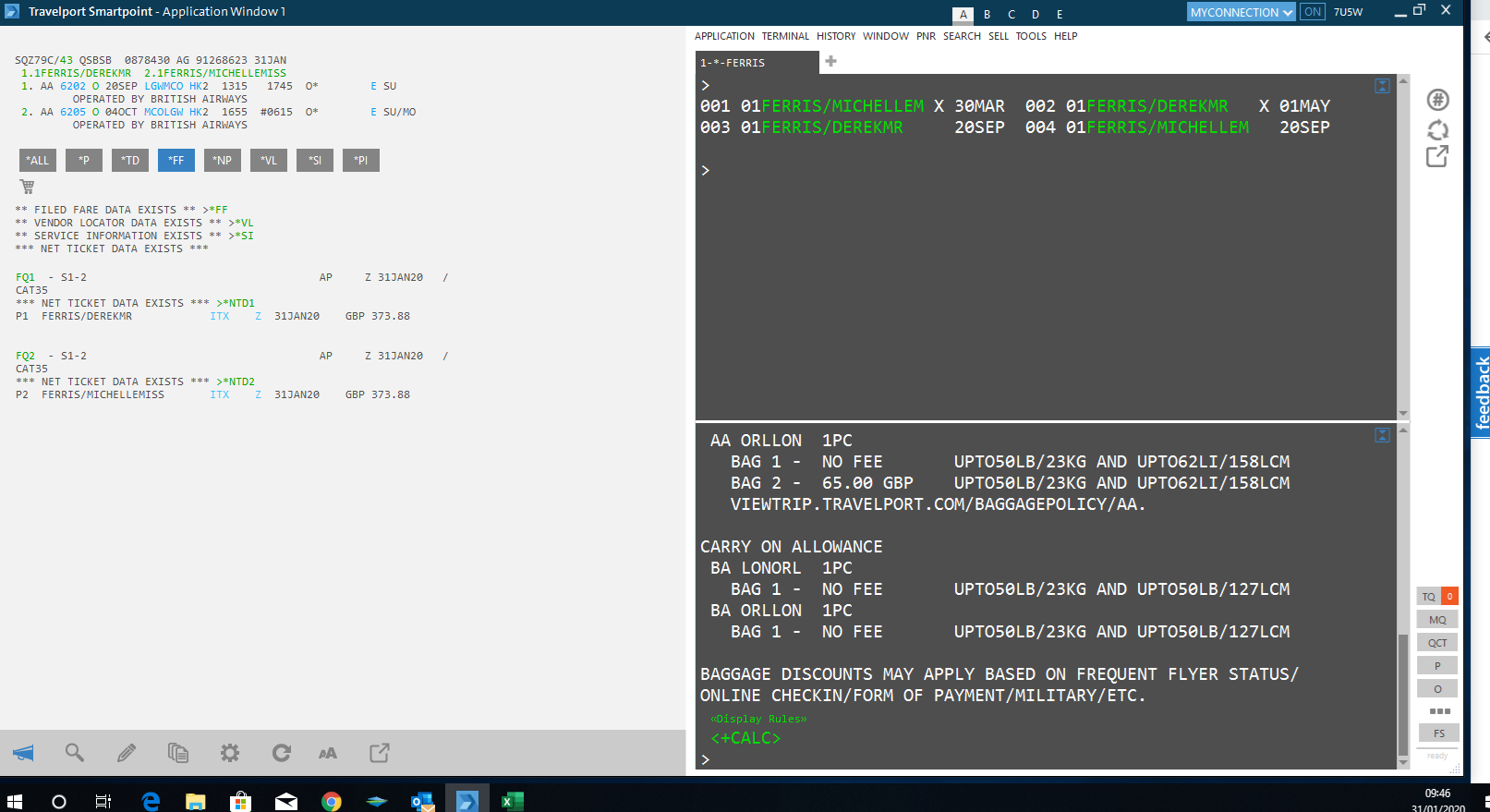Switch to terminal window C
Image resolution: width=1490 pixels, height=812 pixels.
coord(1012,14)
